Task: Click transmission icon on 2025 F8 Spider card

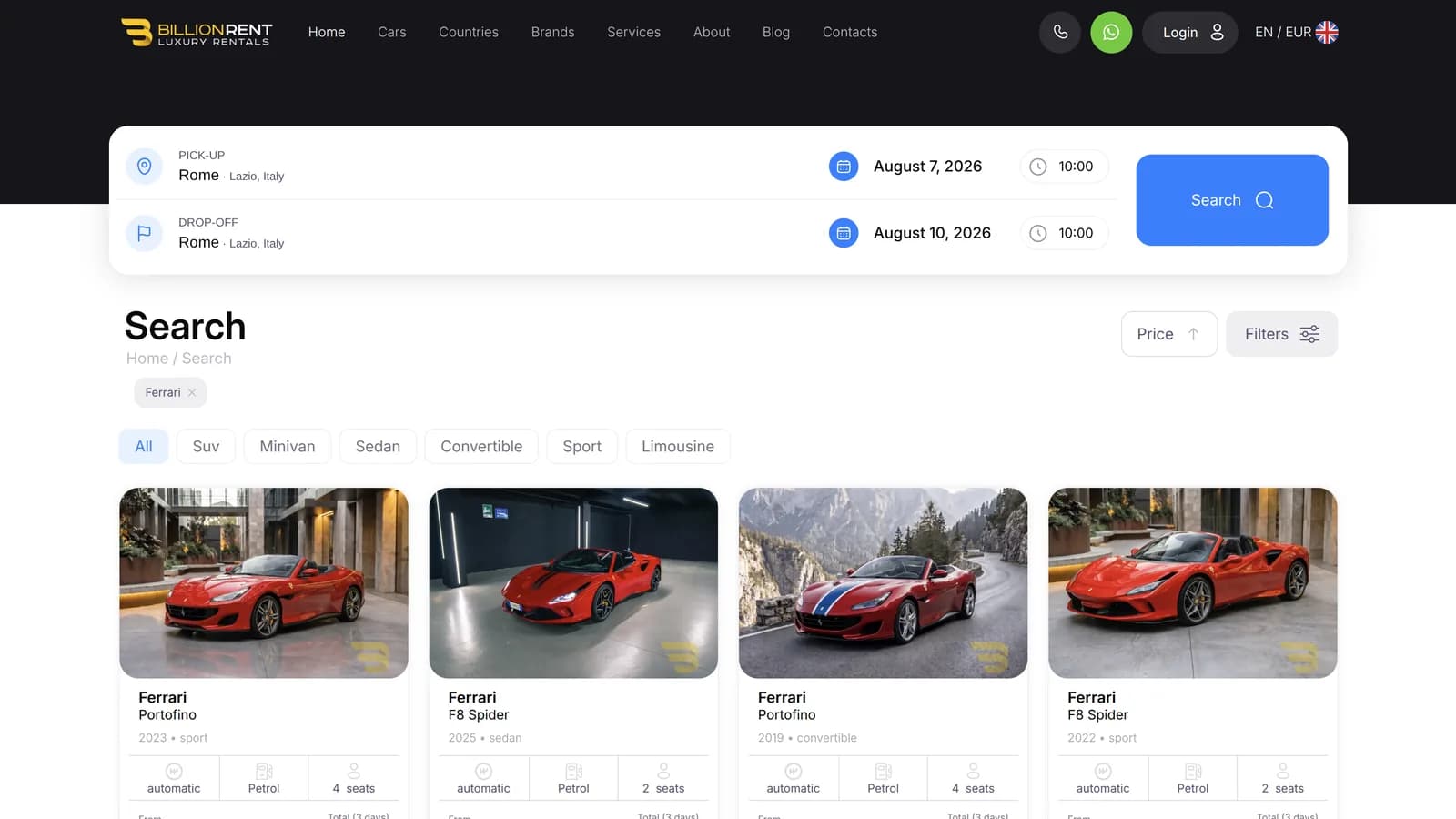Action: click(483, 771)
